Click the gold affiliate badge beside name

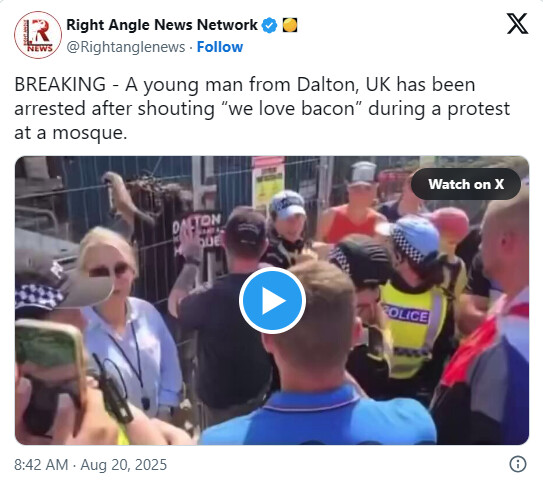point(290,25)
